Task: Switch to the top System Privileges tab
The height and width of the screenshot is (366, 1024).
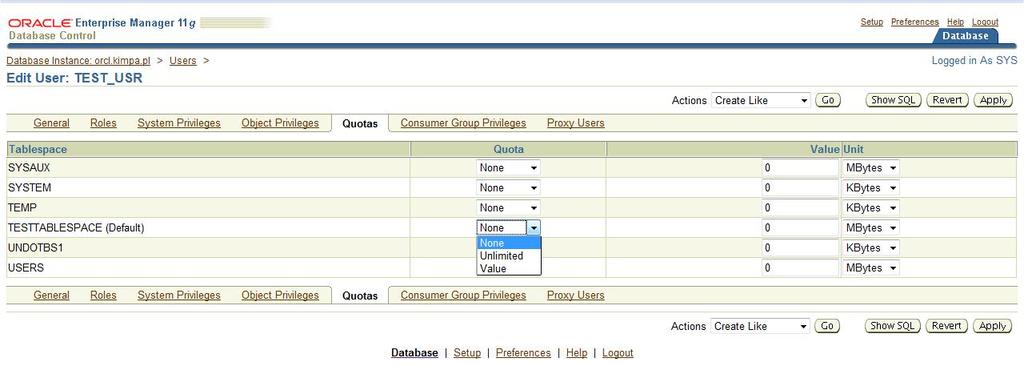Action: coord(179,123)
